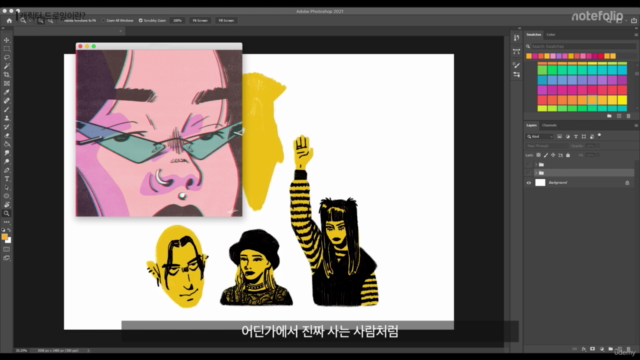Click the Fit Screen button
The height and width of the screenshot is (360, 640).
coord(200,20)
